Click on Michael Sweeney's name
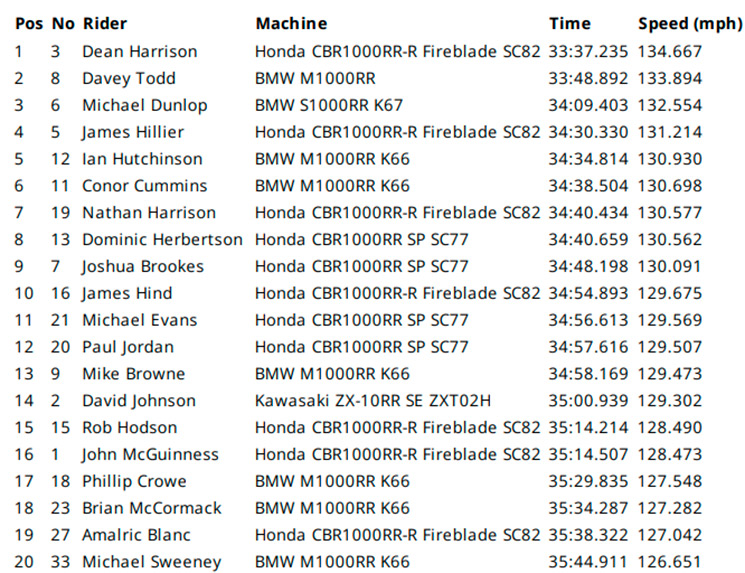The width and height of the screenshot is (745, 573). pyautogui.click(x=152, y=563)
